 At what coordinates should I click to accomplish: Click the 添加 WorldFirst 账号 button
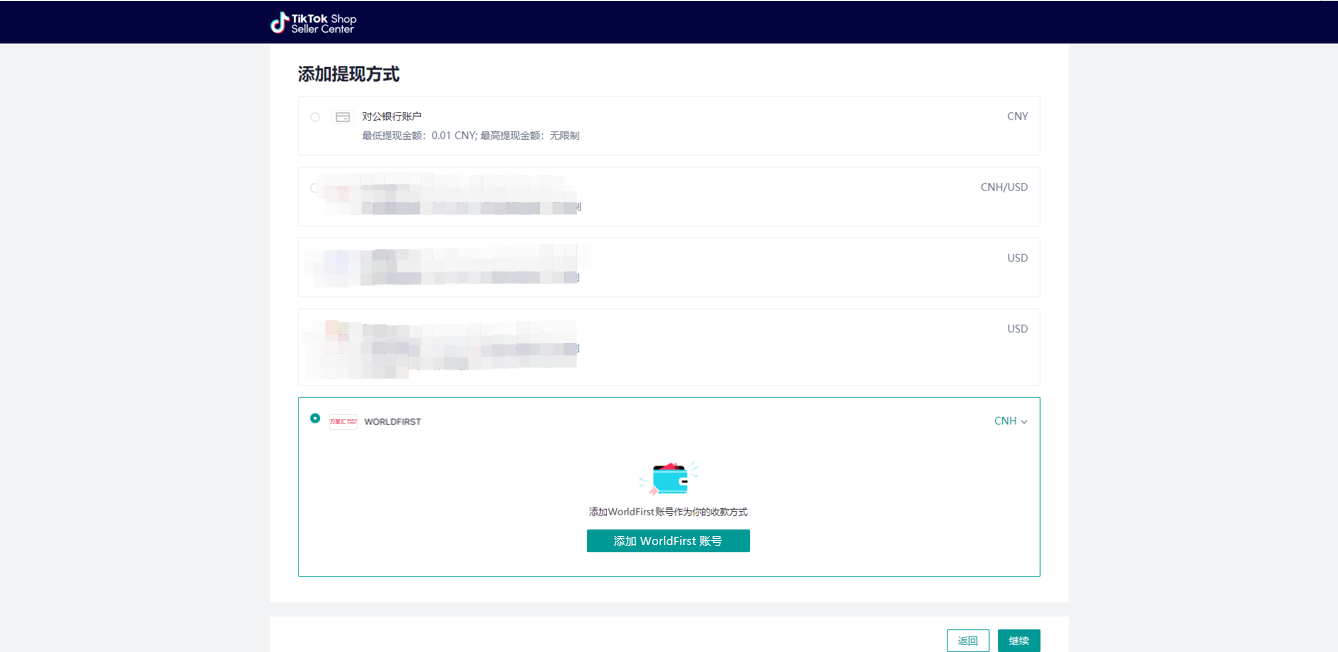tap(668, 540)
